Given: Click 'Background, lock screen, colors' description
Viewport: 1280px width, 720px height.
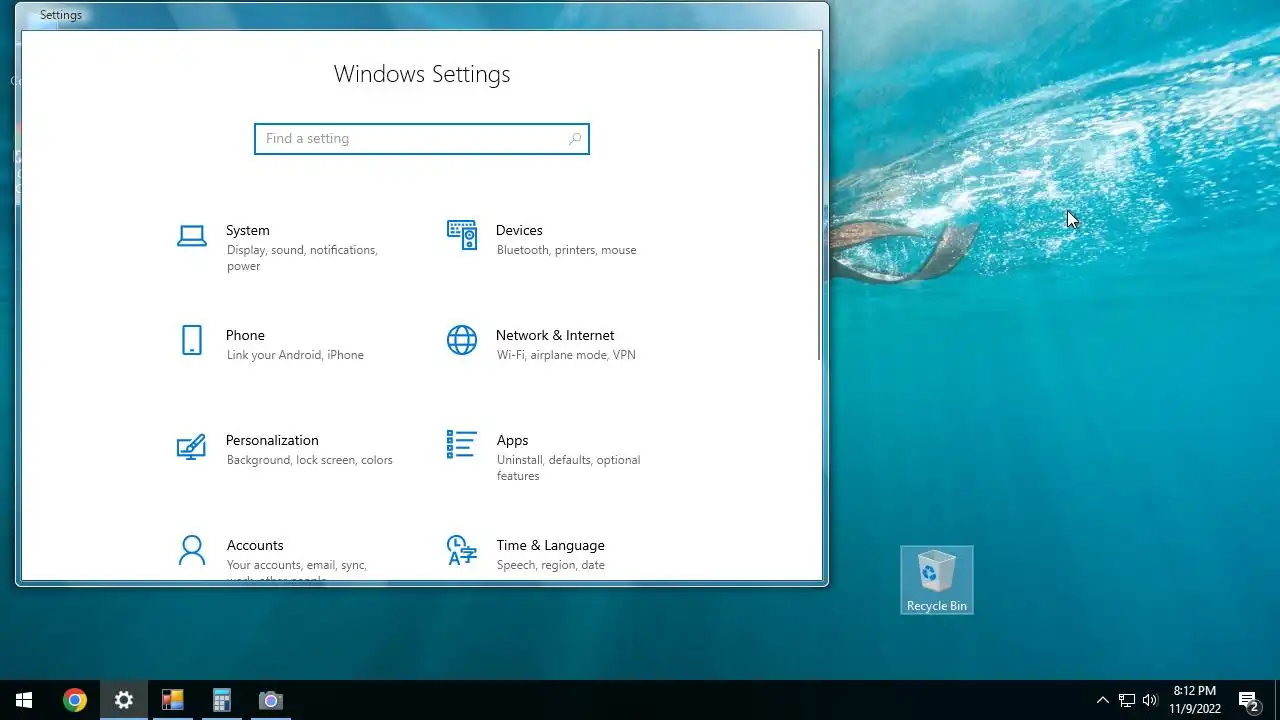Looking at the screenshot, I should (310, 460).
